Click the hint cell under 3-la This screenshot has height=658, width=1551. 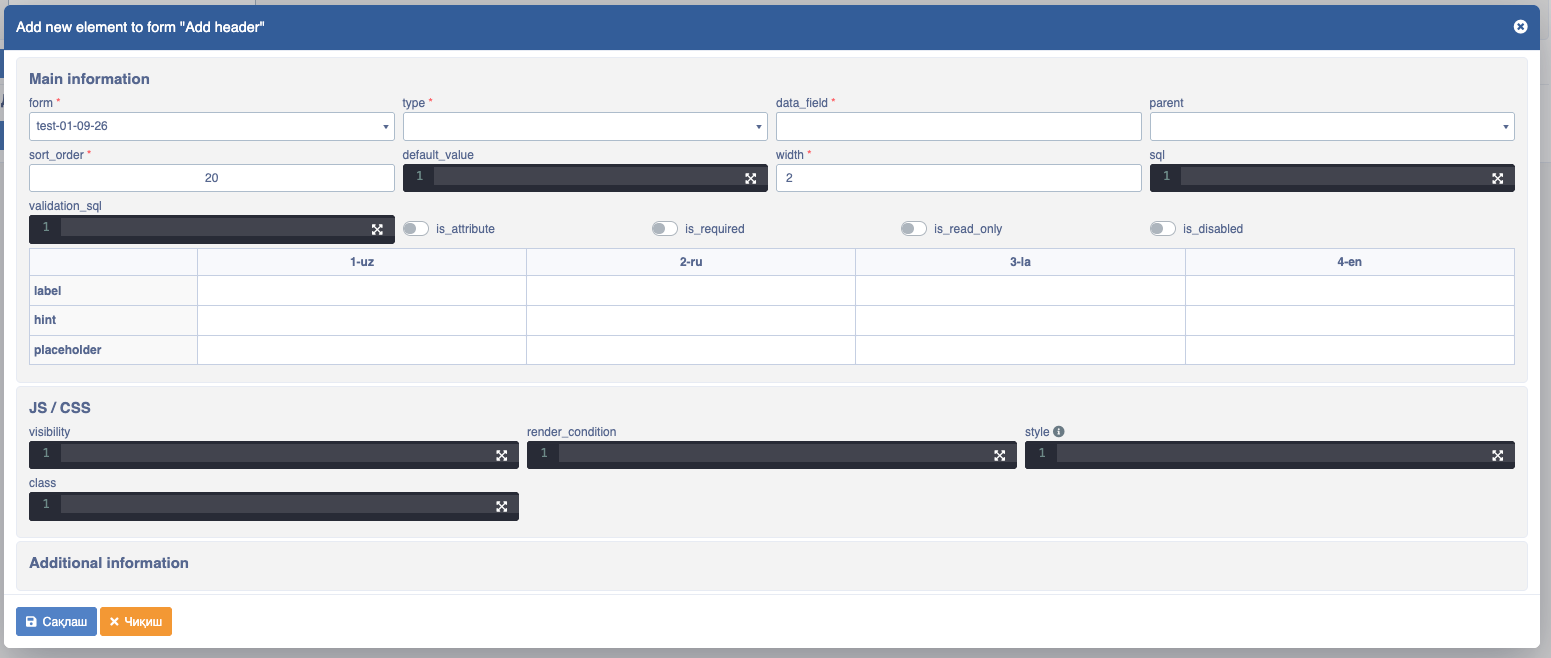[1020, 321]
